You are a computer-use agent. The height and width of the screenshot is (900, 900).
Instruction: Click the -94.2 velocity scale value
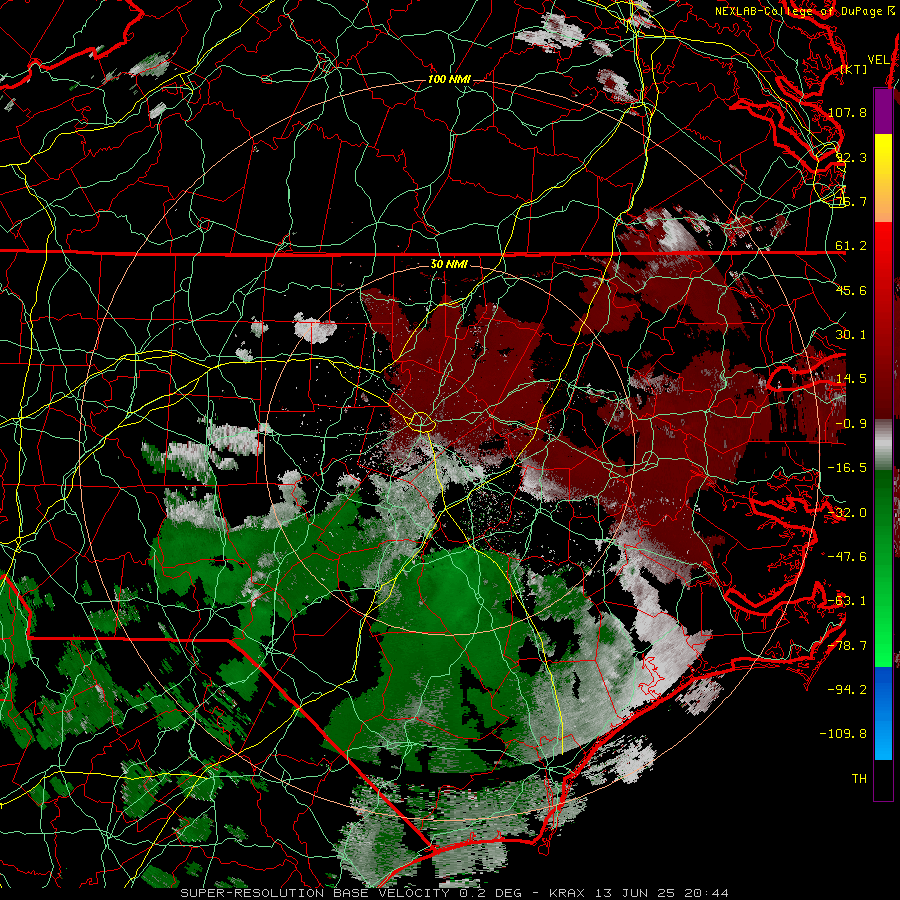847,690
